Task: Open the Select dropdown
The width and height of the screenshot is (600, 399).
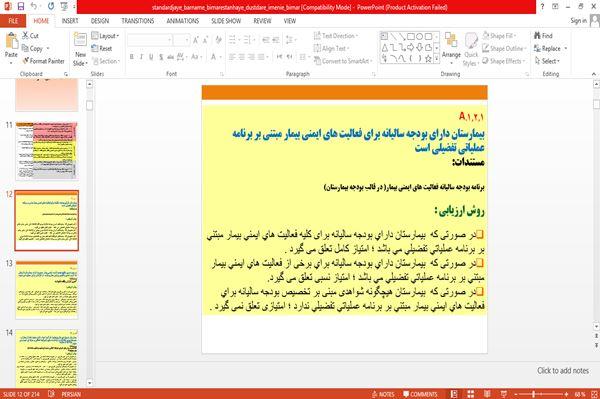Action: pyautogui.click(x=547, y=61)
